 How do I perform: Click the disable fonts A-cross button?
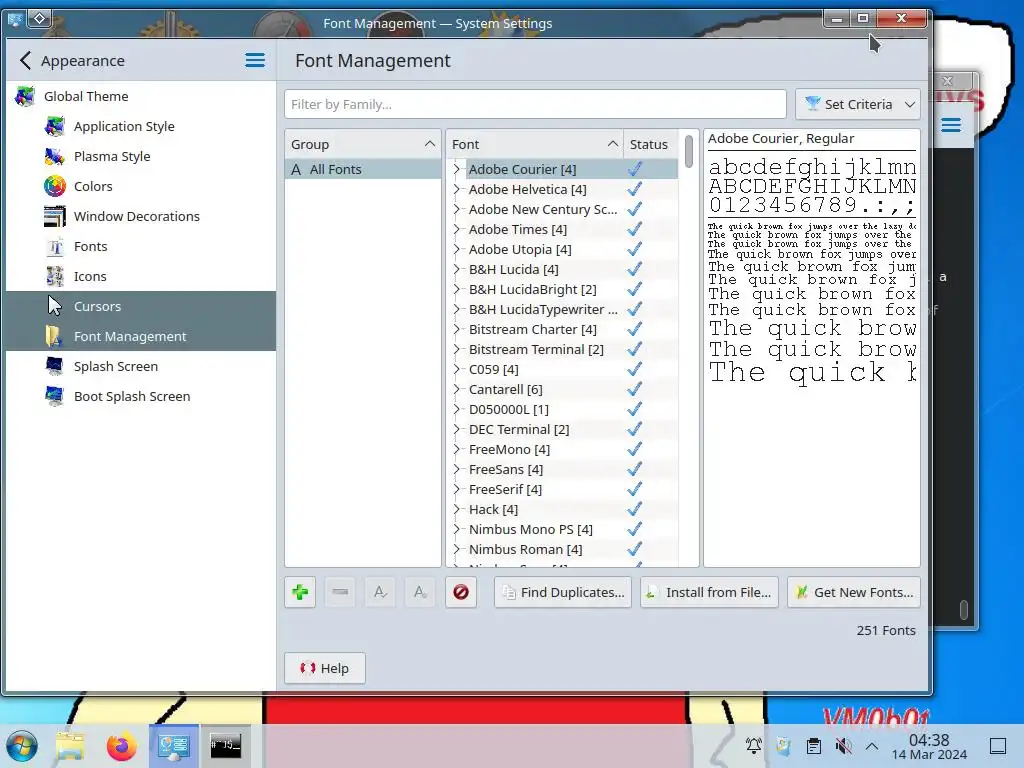point(420,592)
